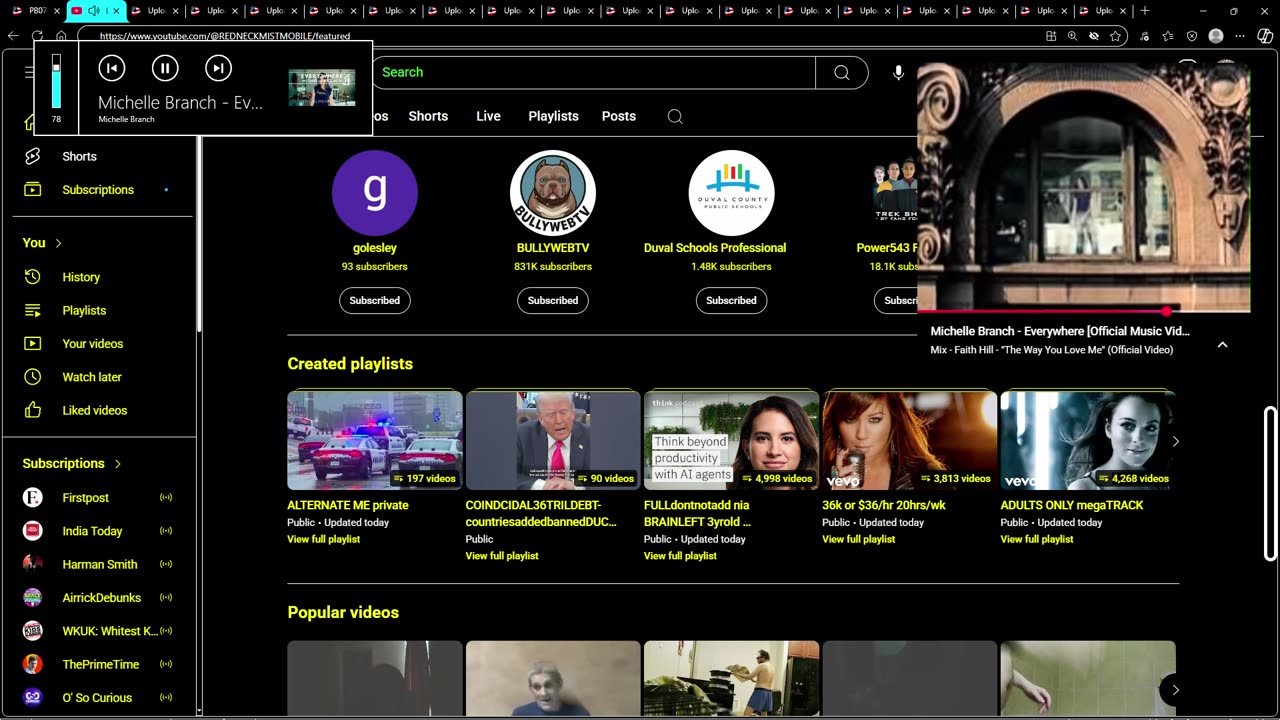
Task: Open the Playlists icon in the sidebar
Action: click(x=33, y=310)
